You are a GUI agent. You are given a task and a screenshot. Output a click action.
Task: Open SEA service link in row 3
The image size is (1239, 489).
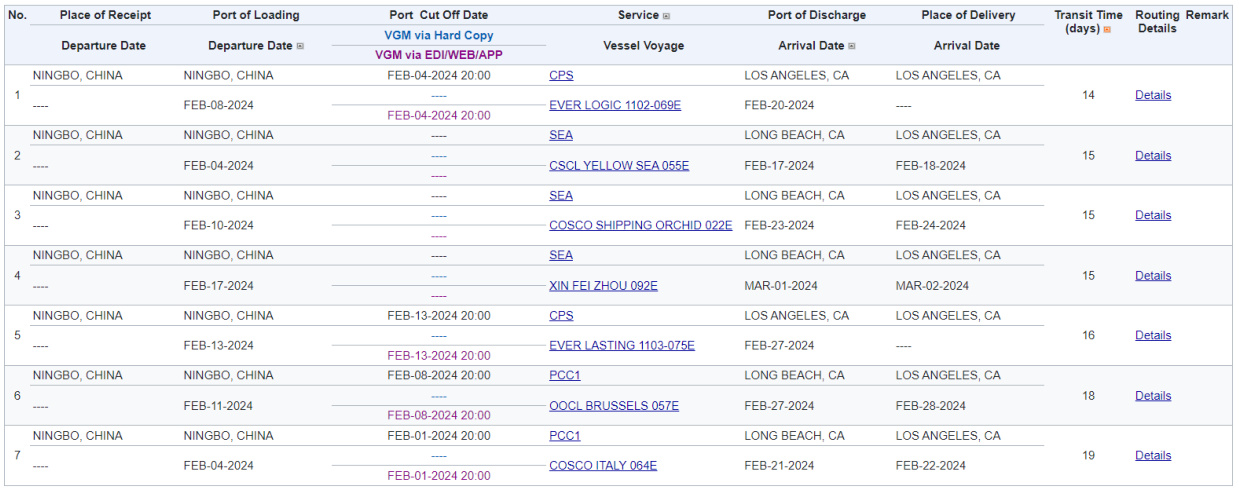[561, 196]
